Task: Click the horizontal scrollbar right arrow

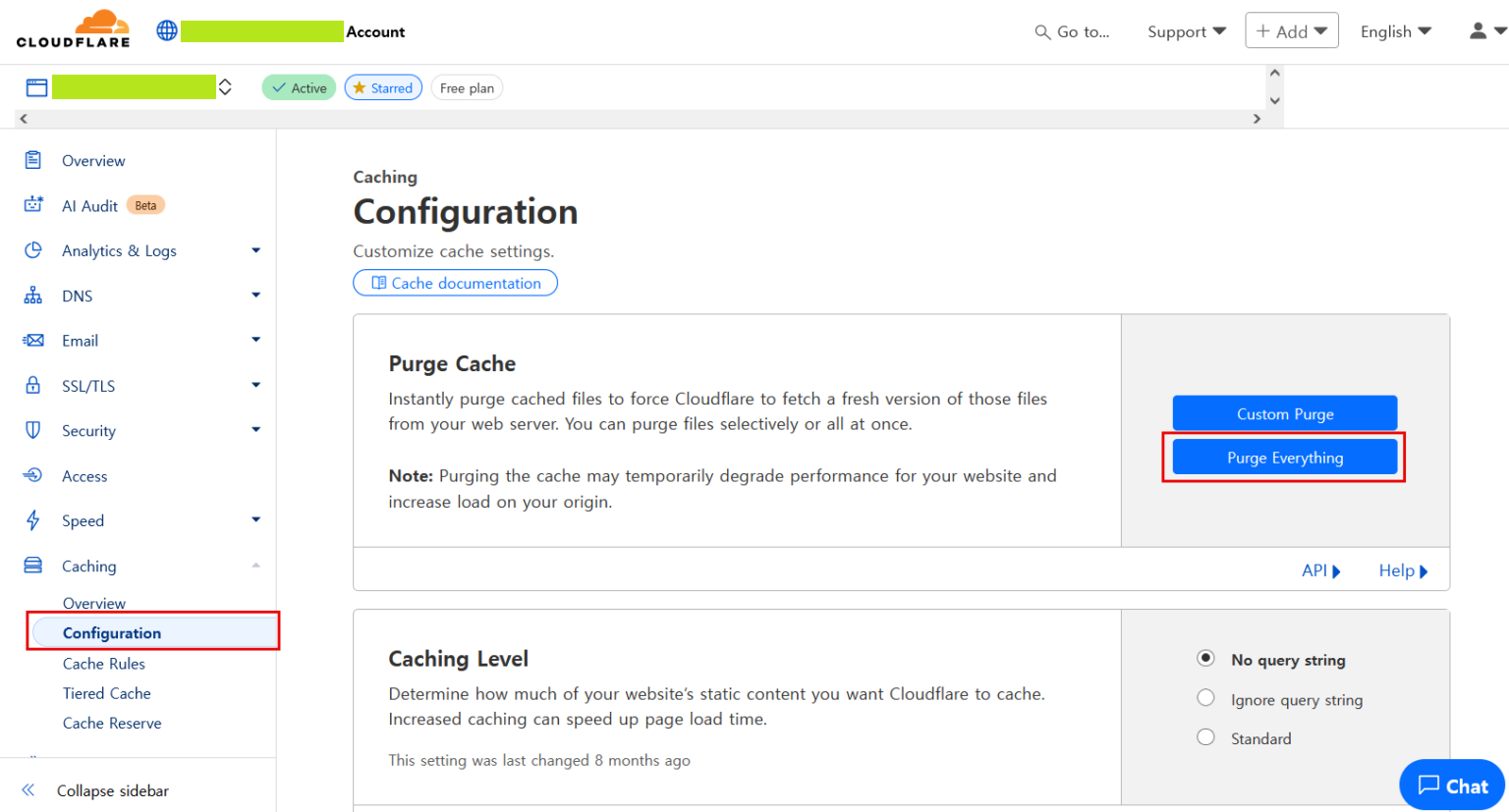Action: tap(1257, 119)
